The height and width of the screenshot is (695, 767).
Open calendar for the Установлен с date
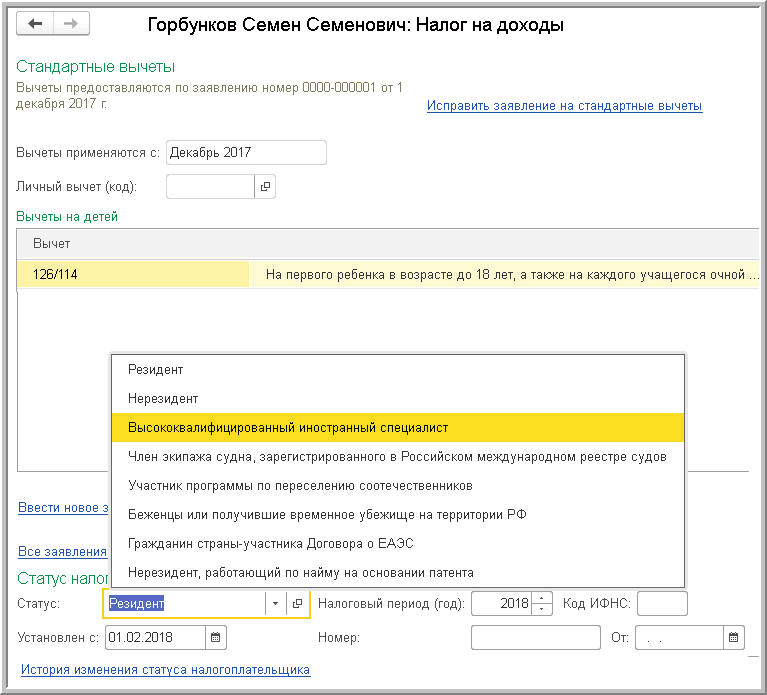[x=215, y=637]
